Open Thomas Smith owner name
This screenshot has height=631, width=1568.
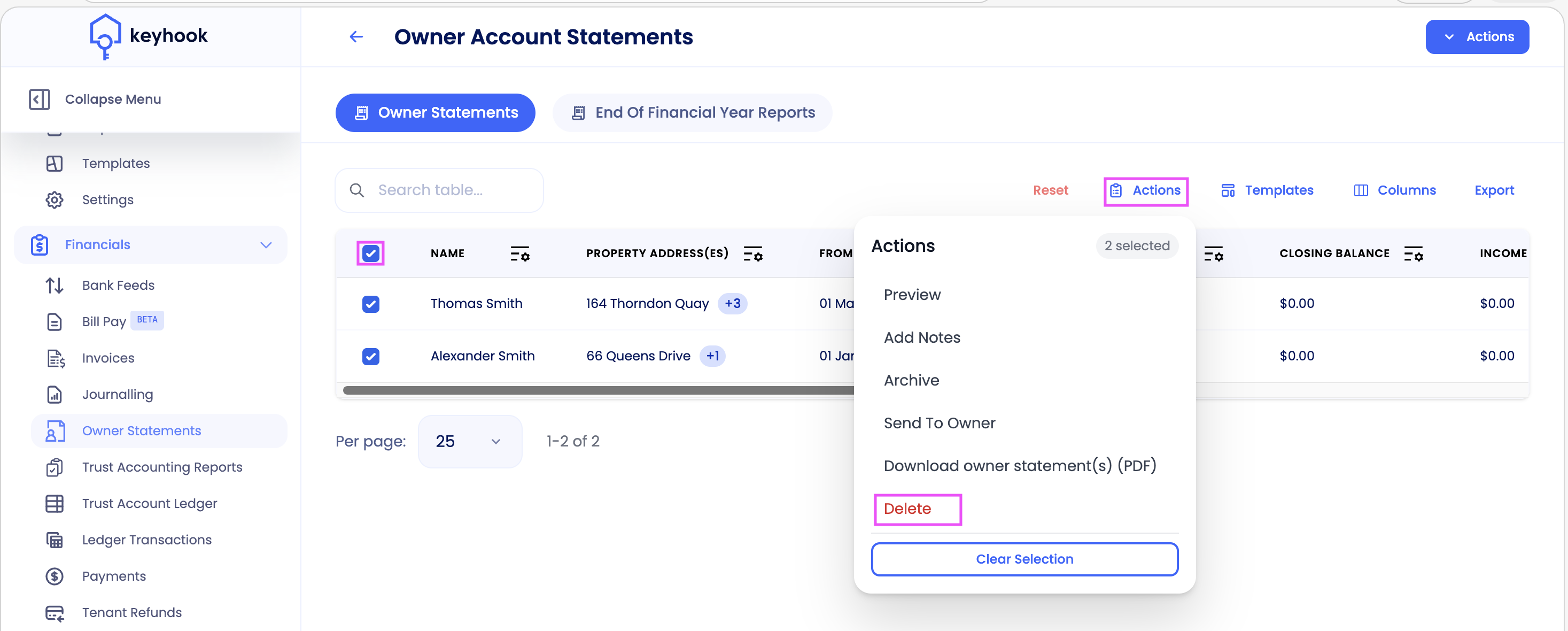pos(476,304)
